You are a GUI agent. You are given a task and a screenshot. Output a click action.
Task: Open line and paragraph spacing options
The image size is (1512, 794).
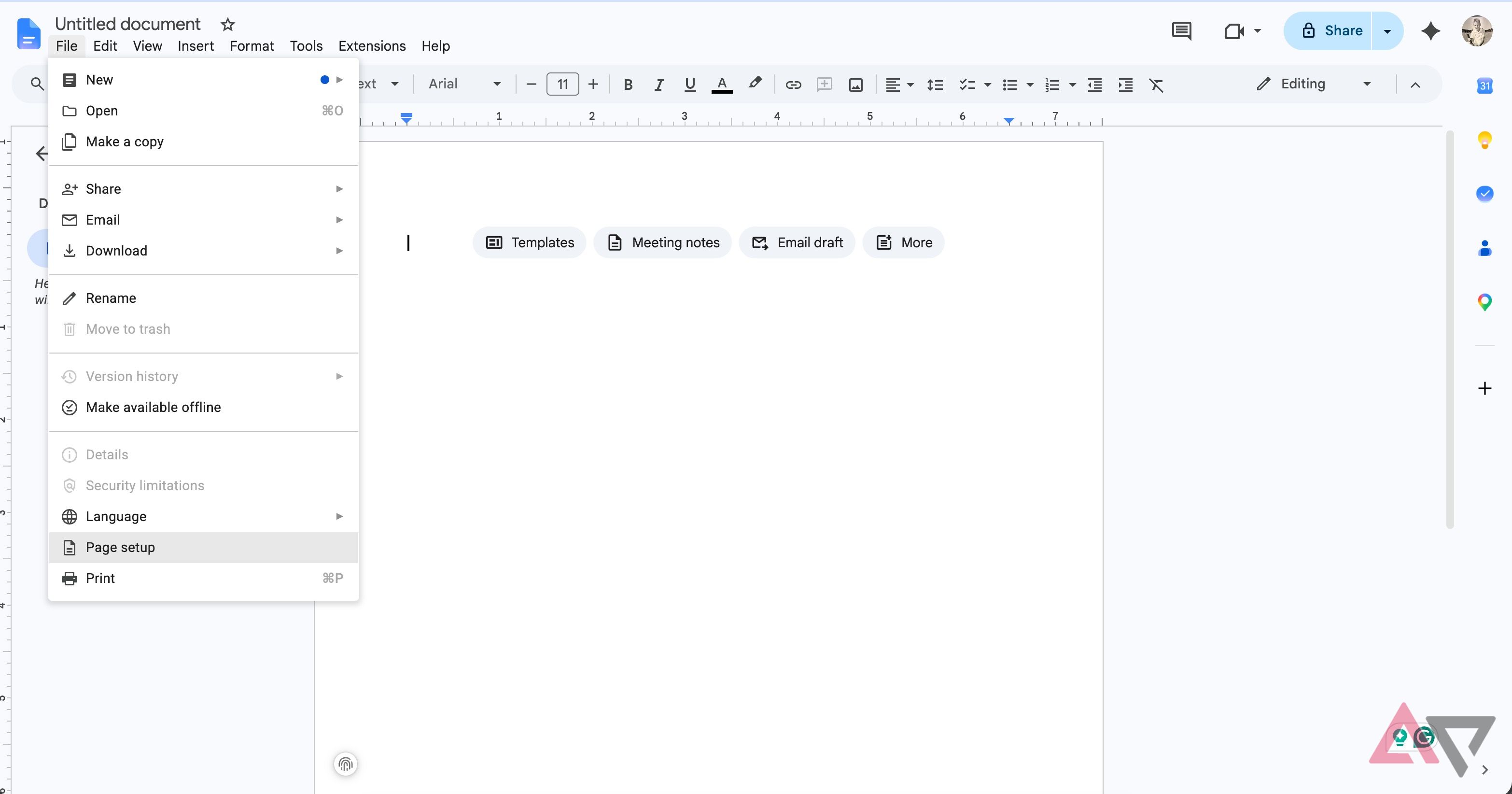[935, 85]
